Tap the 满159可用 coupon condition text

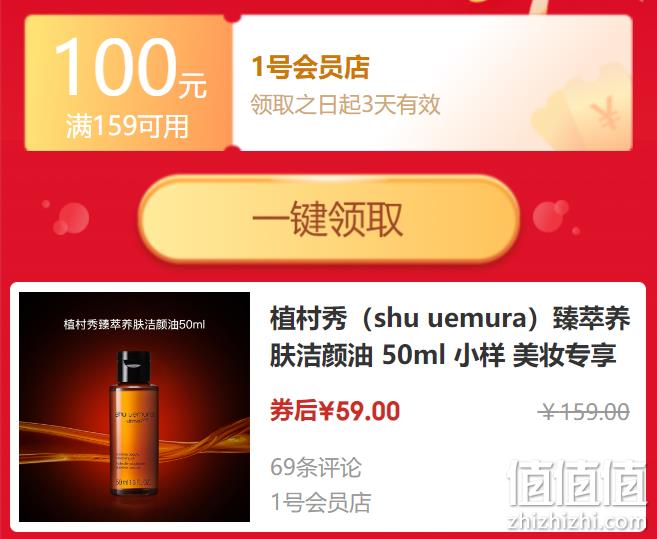pos(127,126)
